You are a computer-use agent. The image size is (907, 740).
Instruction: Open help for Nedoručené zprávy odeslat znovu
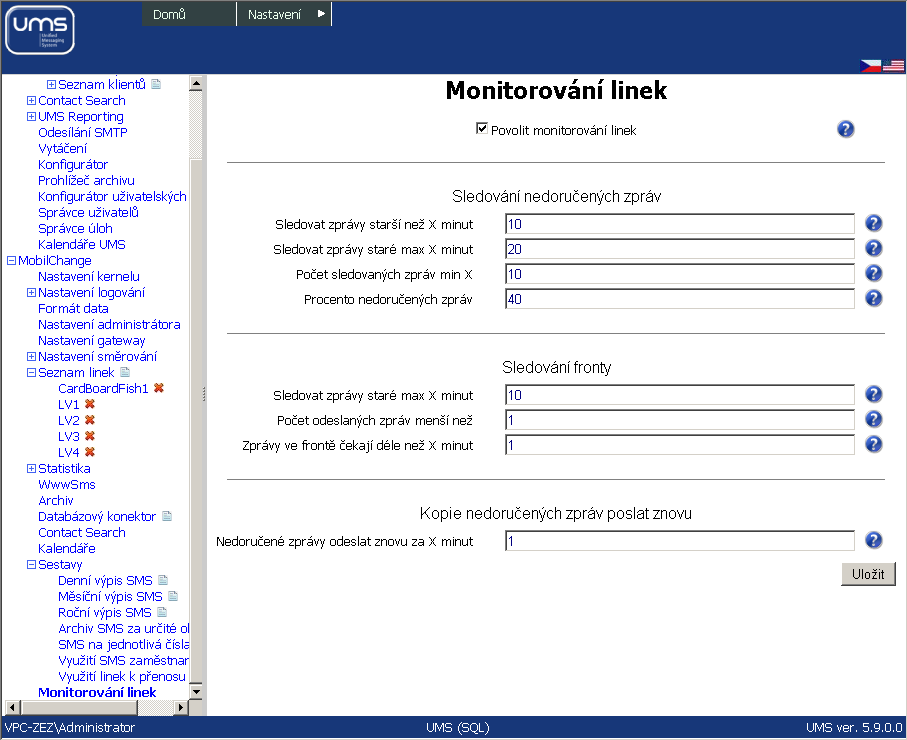[x=873, y=540]
